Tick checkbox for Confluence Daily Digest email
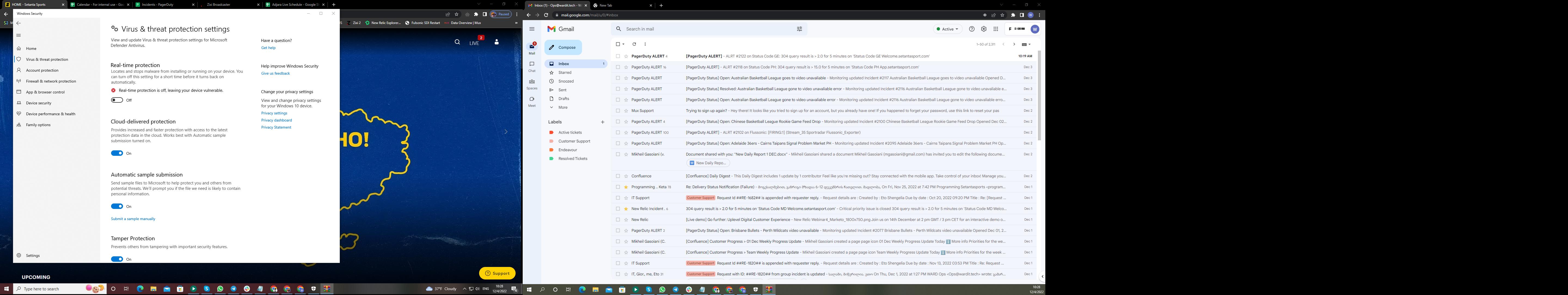This screenshot has width=1568, height=295. coord(618,176)
